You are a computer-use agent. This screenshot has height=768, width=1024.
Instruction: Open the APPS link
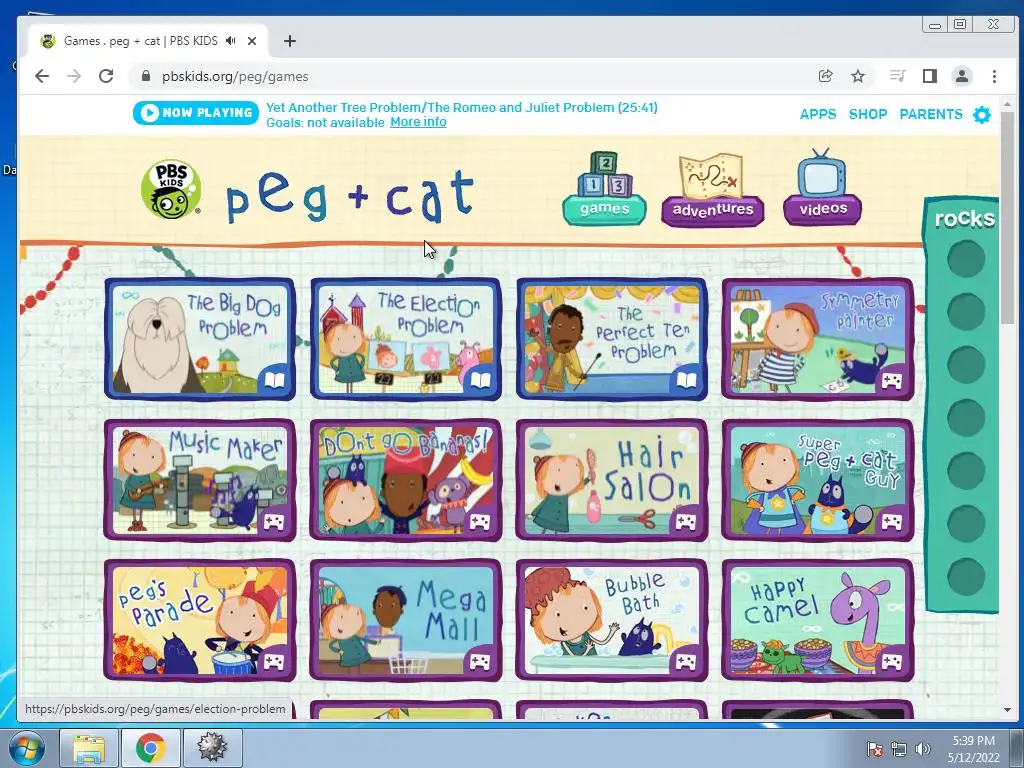[x=818, y=114]
